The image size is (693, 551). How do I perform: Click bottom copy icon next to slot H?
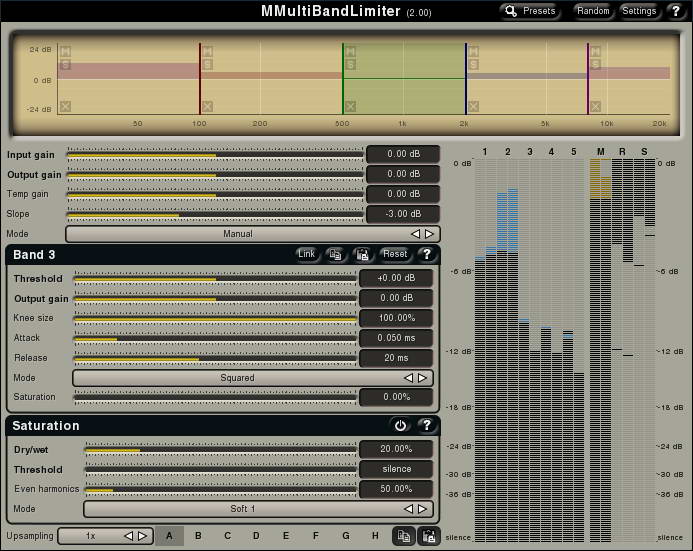point(404,536)
